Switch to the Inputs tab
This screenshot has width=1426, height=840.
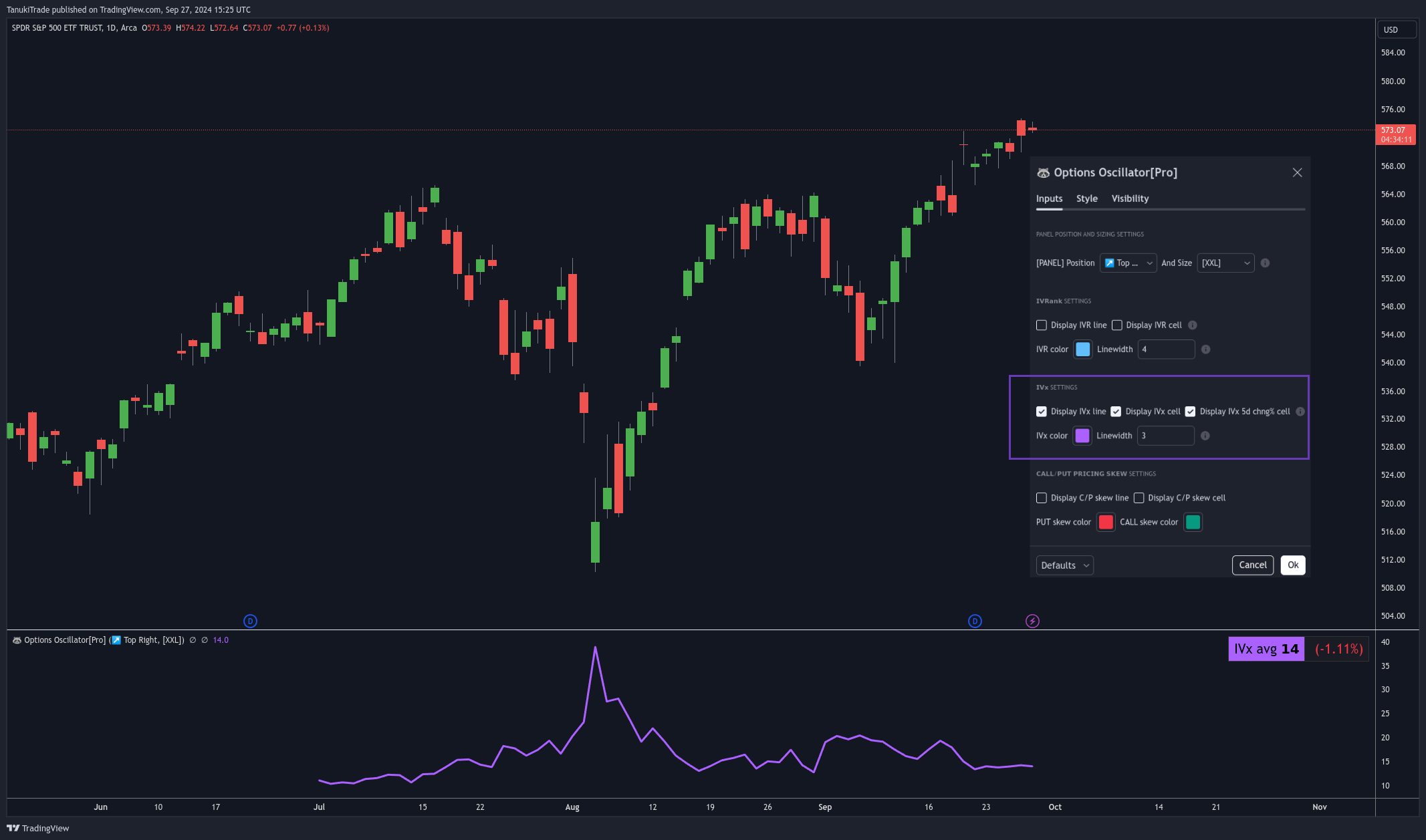coord(1049,198)
